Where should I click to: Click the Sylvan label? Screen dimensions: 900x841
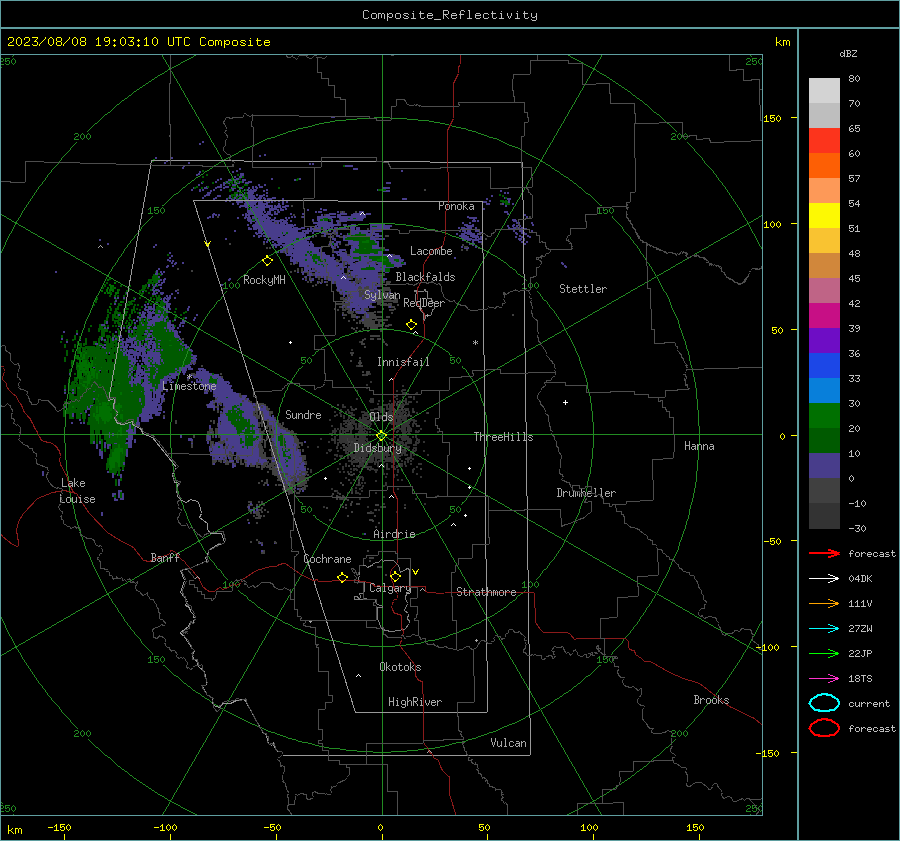[382, 296]
